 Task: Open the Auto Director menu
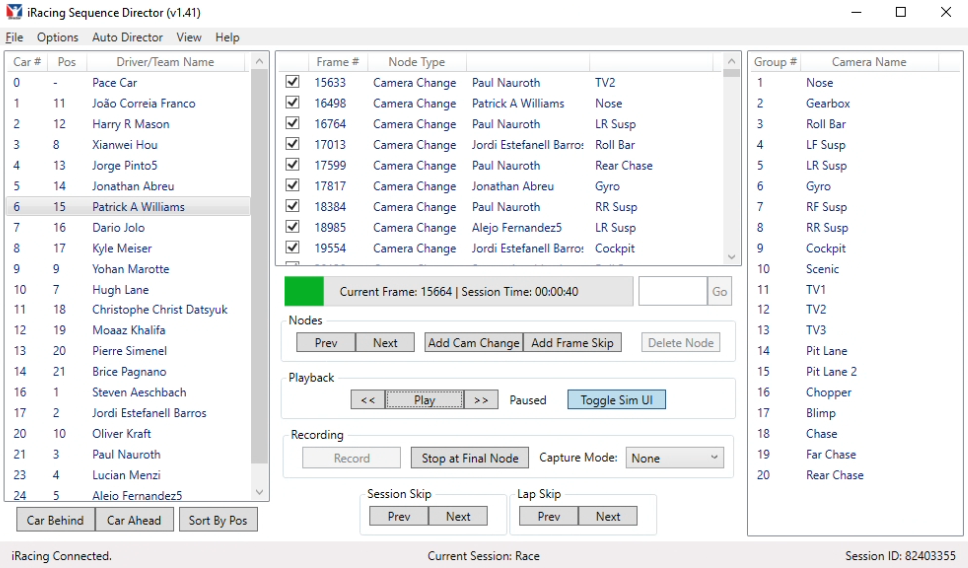pos(127,37)
